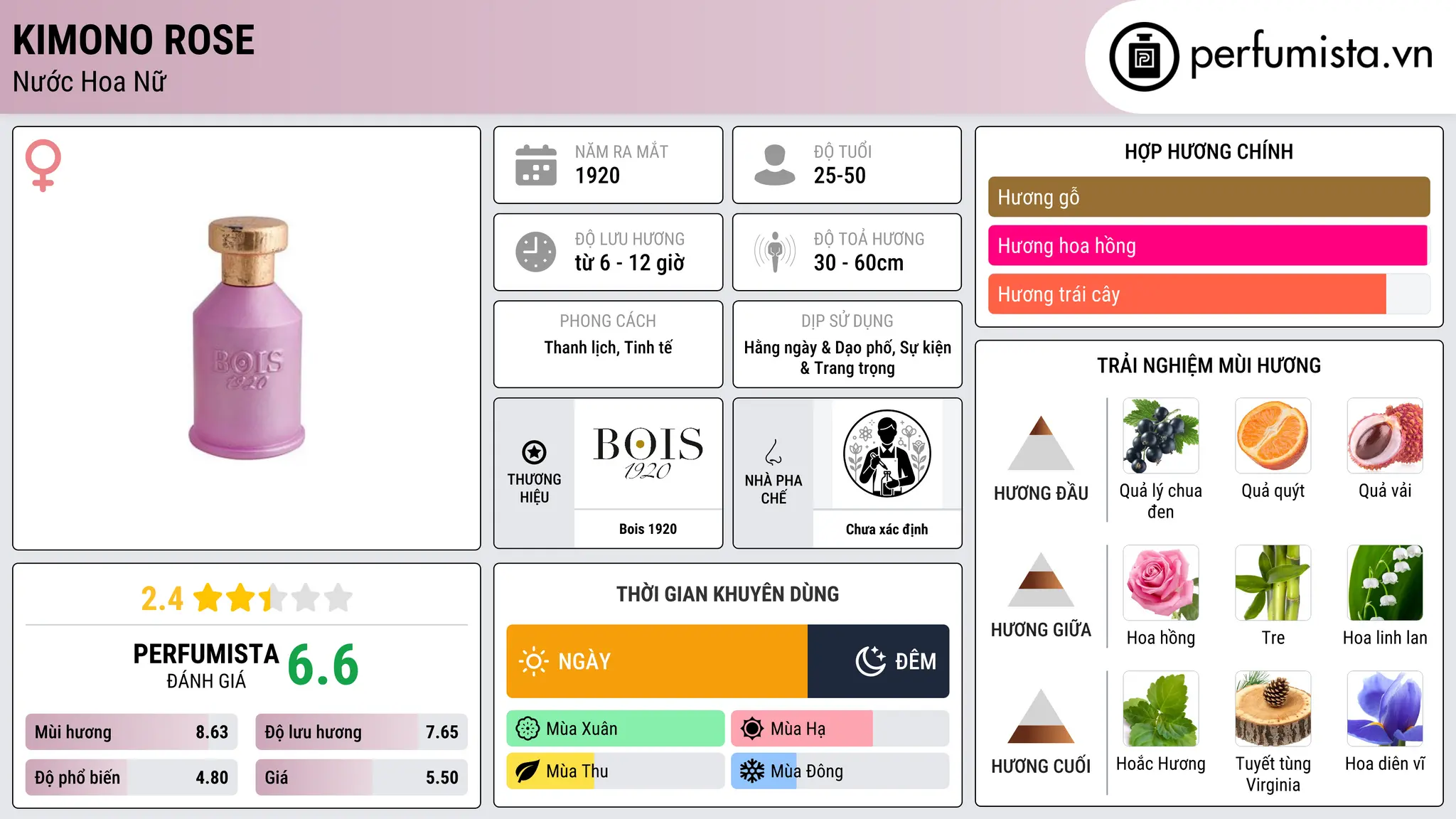Click the Chưa xác định perfumer label
Viewport: 1456px width, 819px height.
point(887,529)
